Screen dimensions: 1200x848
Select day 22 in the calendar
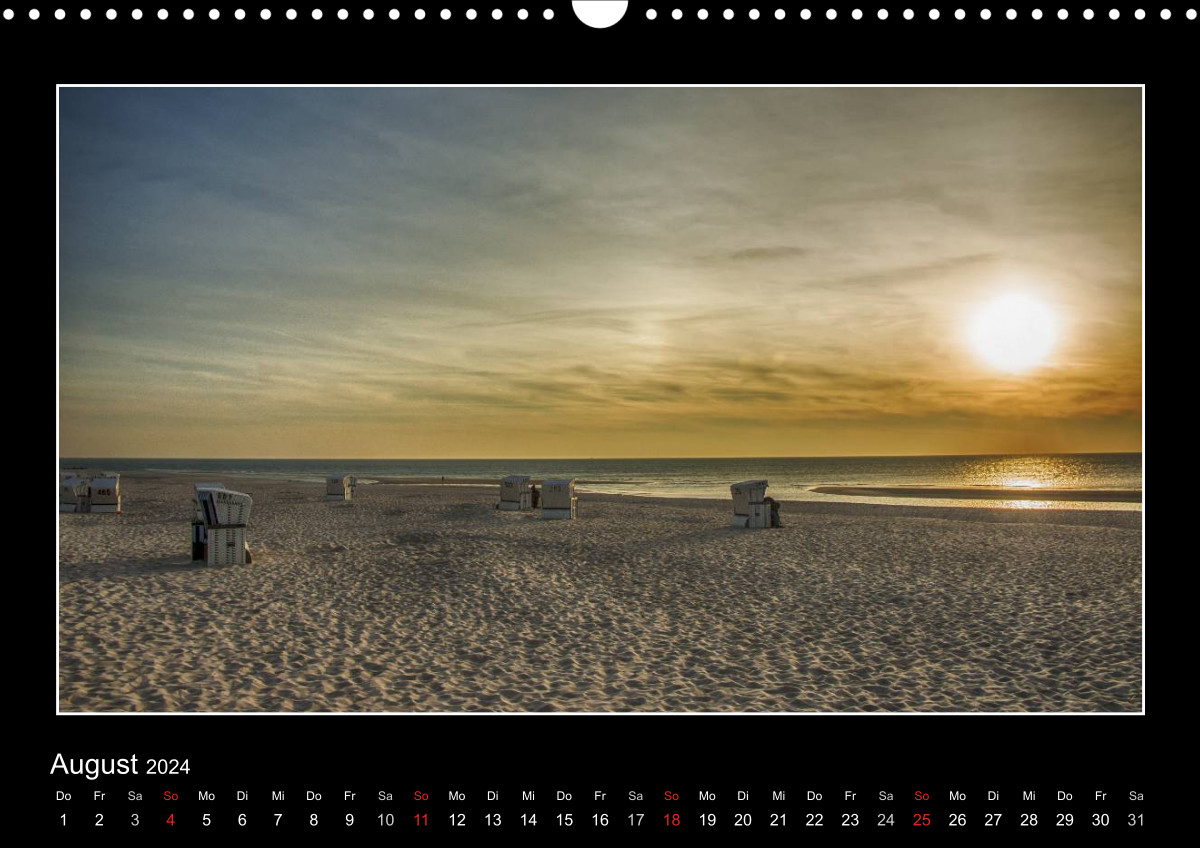click(x=815, y=820)
